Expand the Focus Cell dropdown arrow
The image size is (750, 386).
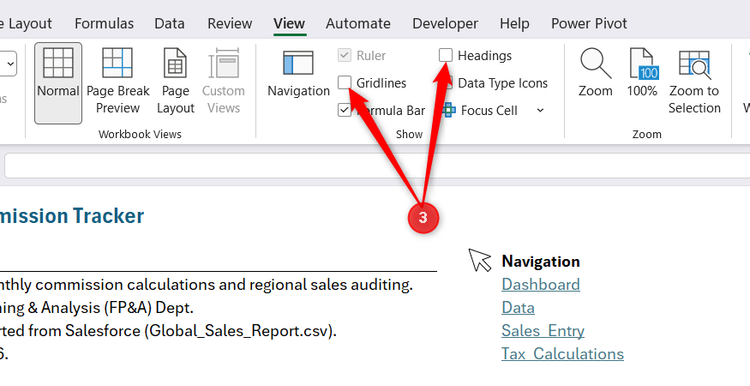pyautogui.click(x=540, y=110)
